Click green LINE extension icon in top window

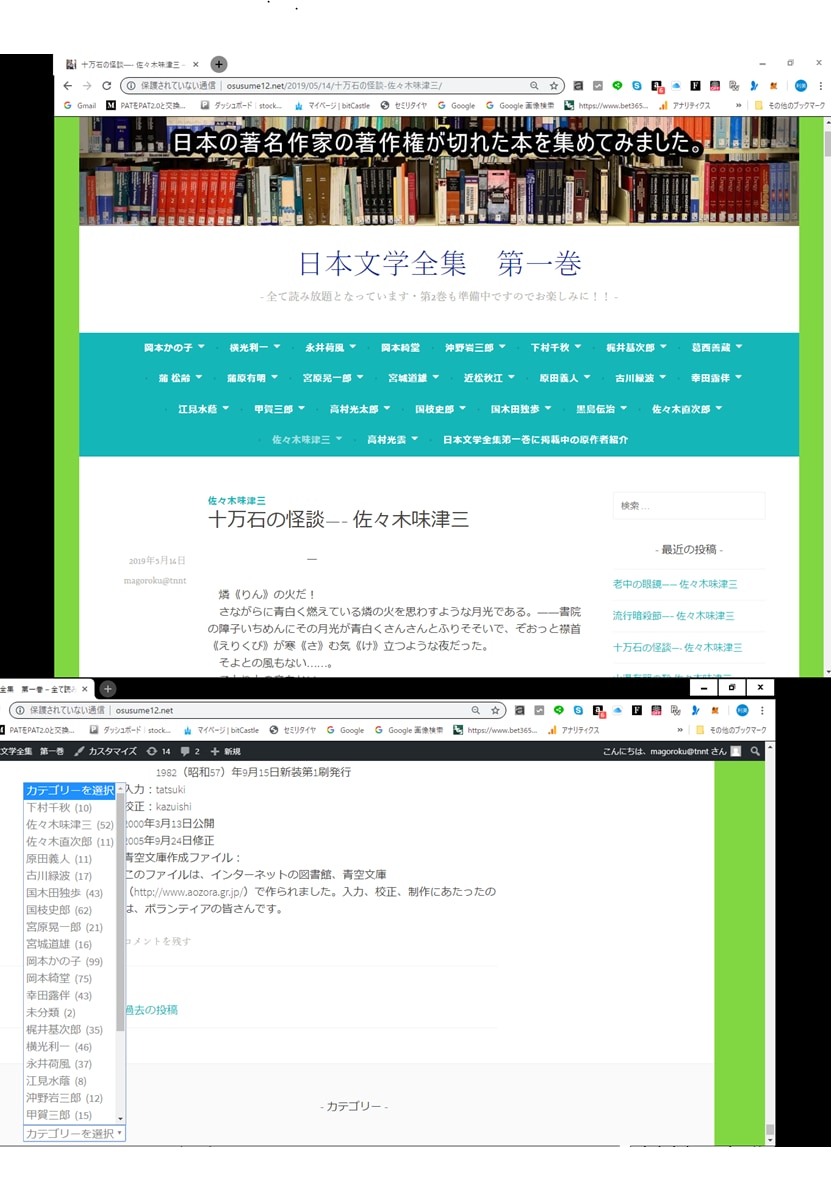tap(617, 86)
